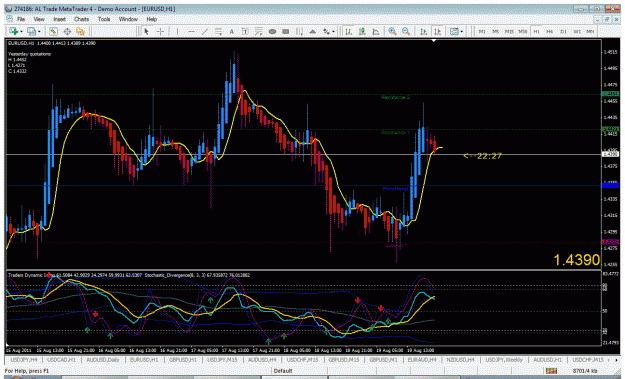Open the Profiles toolbar icon
Screen dimensions: 625x379
tap(31, 31)
